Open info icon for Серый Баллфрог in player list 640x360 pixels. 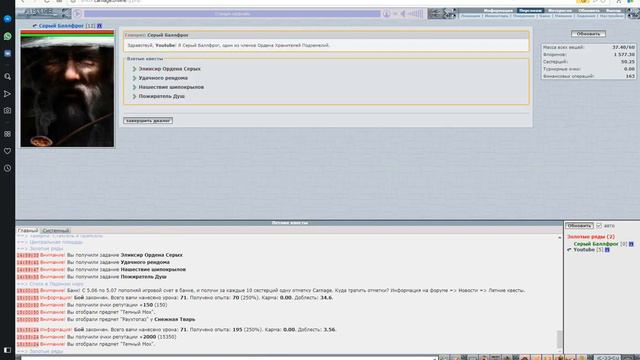(631, 244)
